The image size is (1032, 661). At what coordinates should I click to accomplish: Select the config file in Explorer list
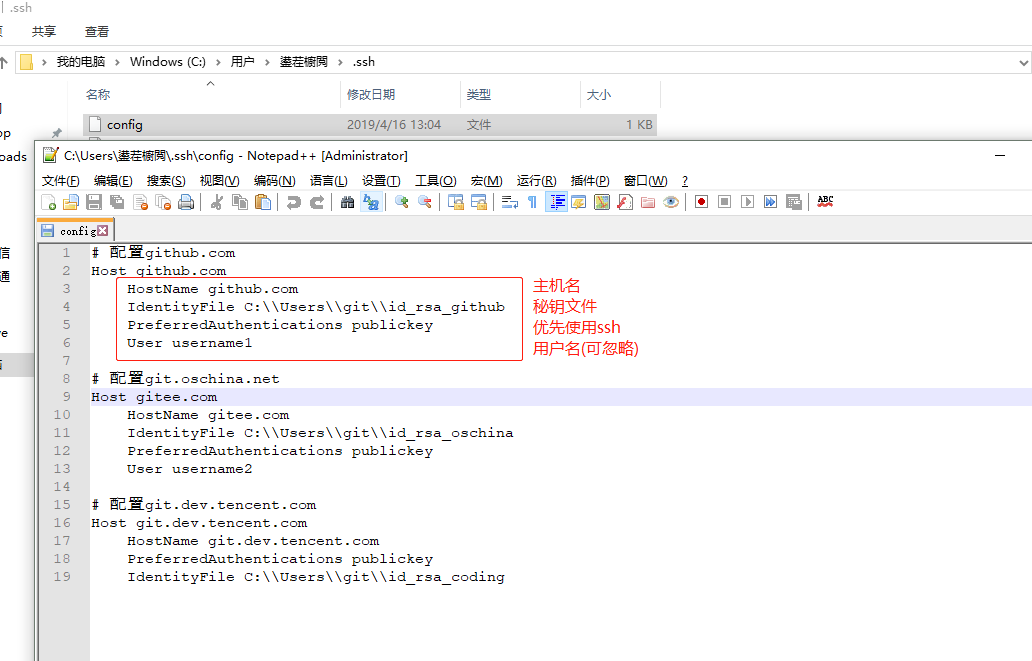point(370,124)
